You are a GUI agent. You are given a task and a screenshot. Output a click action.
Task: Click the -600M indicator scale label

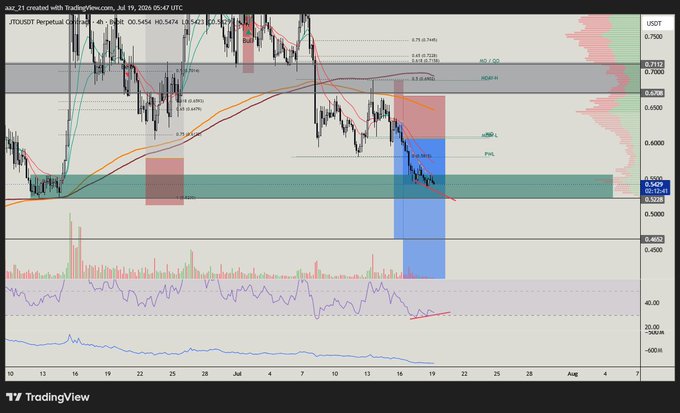(x=654, y=351)
